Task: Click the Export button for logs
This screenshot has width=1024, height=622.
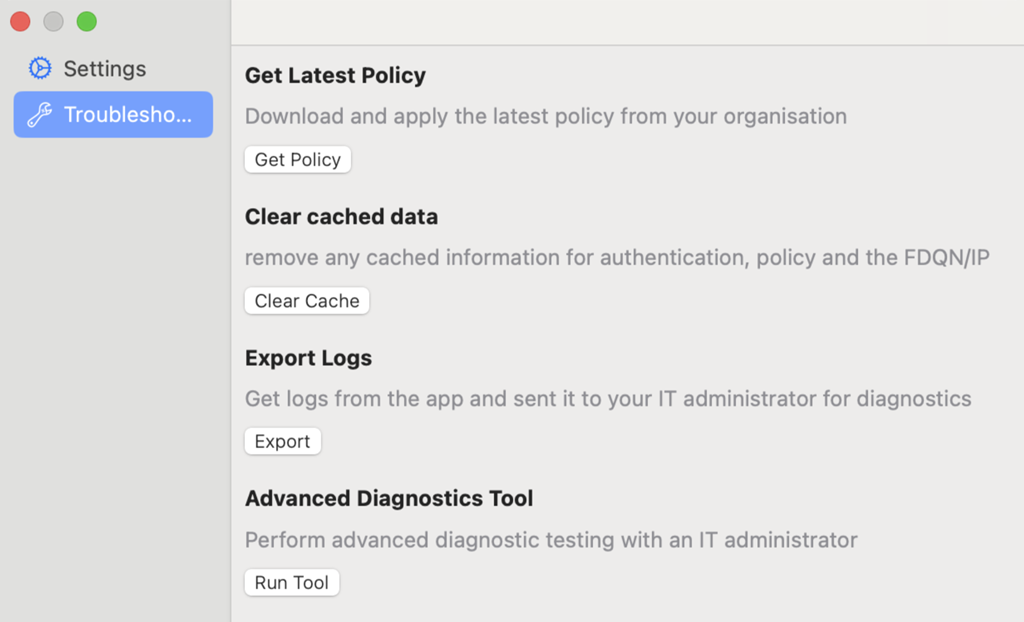Action: (282, 441)
